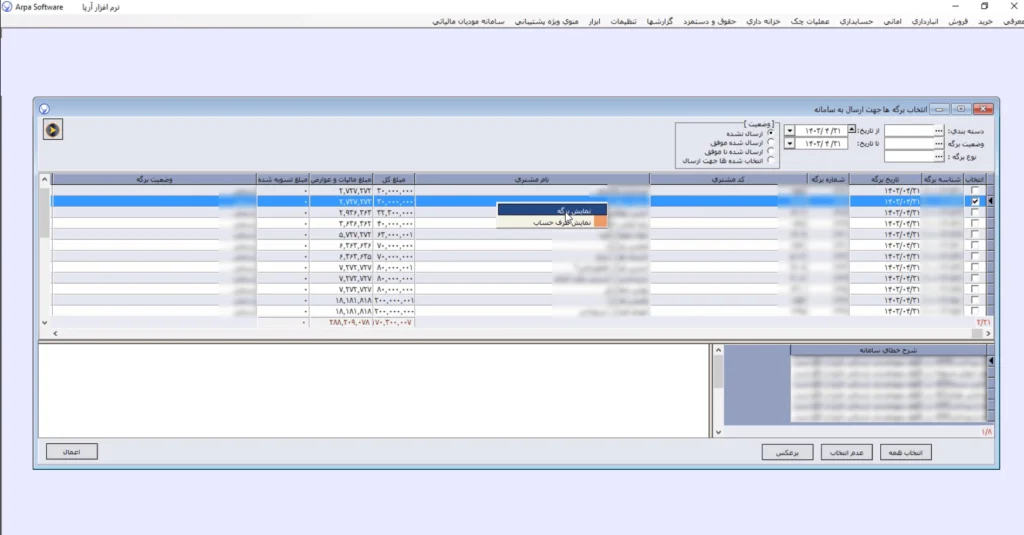
Task: Click the yellow arrow run button
Action: tap(53, 129)
